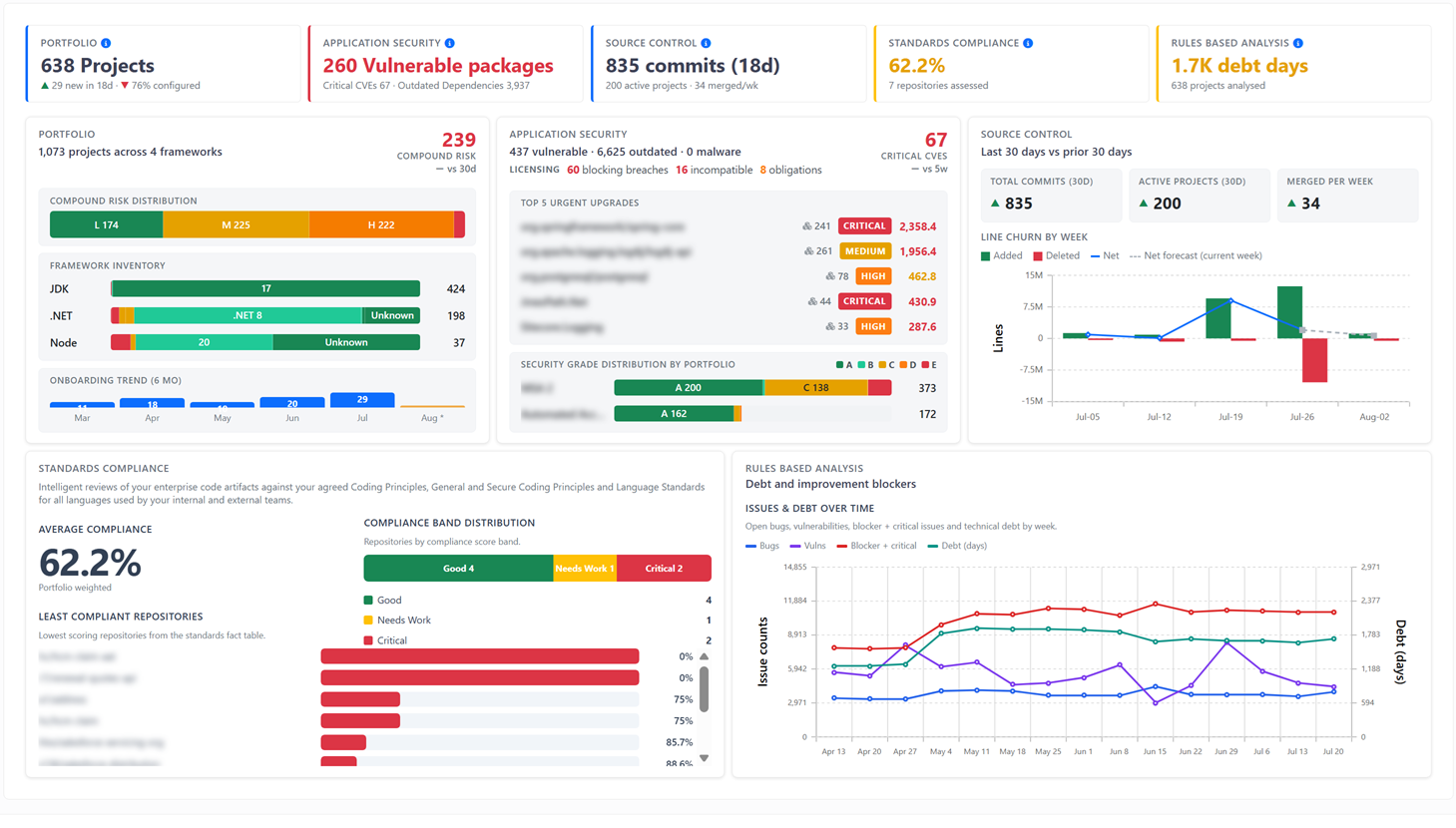Viewport: 1456px width, 828px height.
Task: Click the Node 20 bar segment
Action: tap(204, 343)
